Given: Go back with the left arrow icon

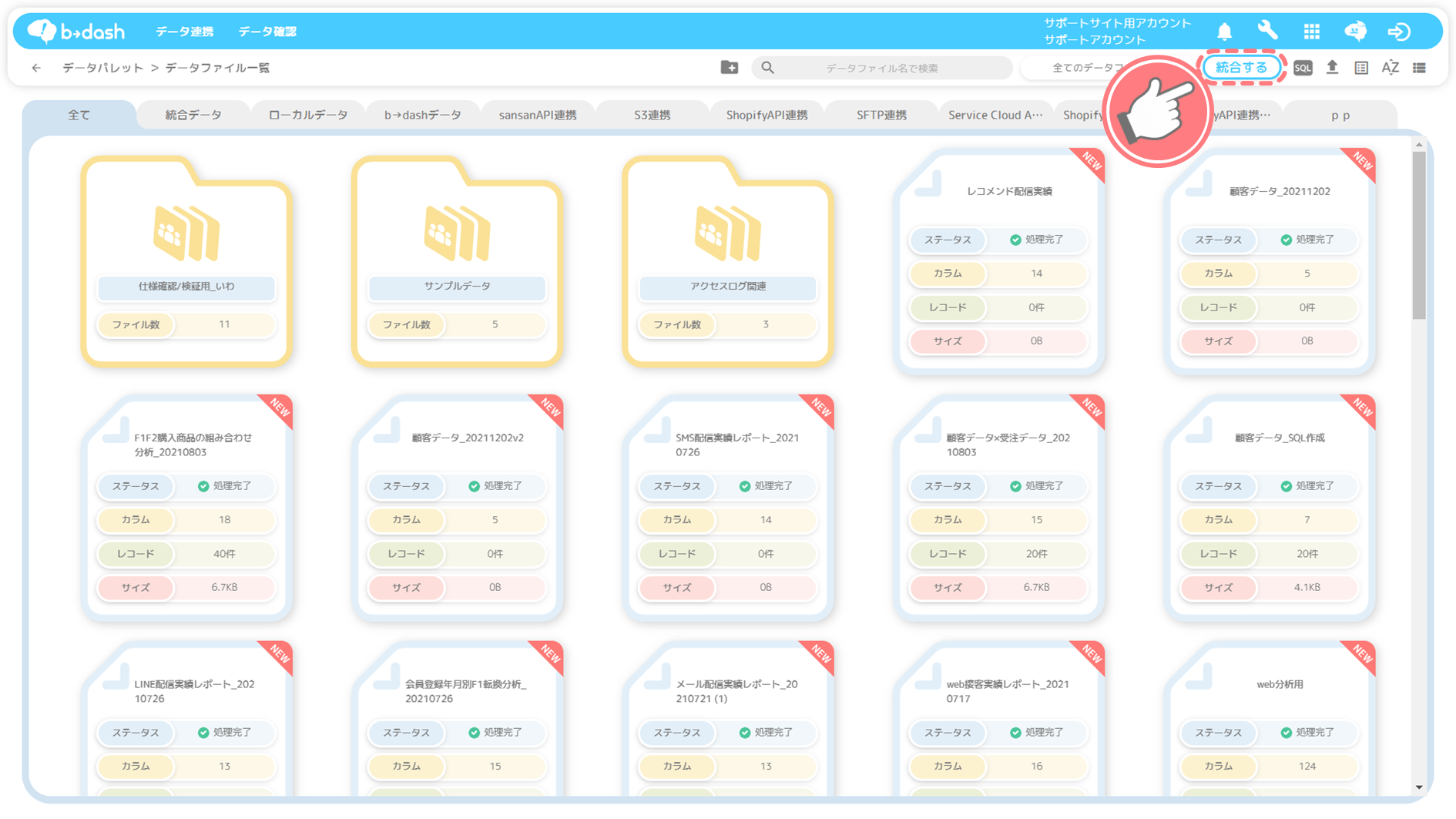Looking at the screenshot, I should (x=36, y=68).
